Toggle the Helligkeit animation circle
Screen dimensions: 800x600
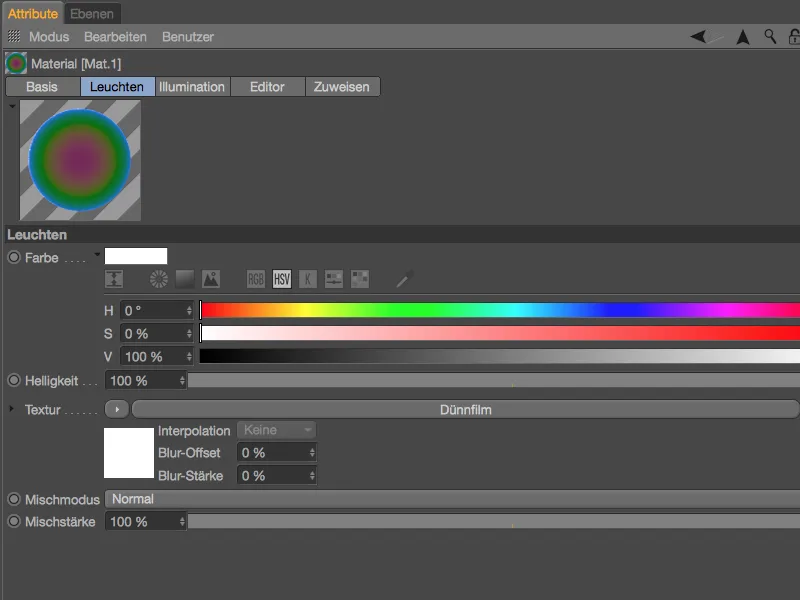(x=14, y=380)
